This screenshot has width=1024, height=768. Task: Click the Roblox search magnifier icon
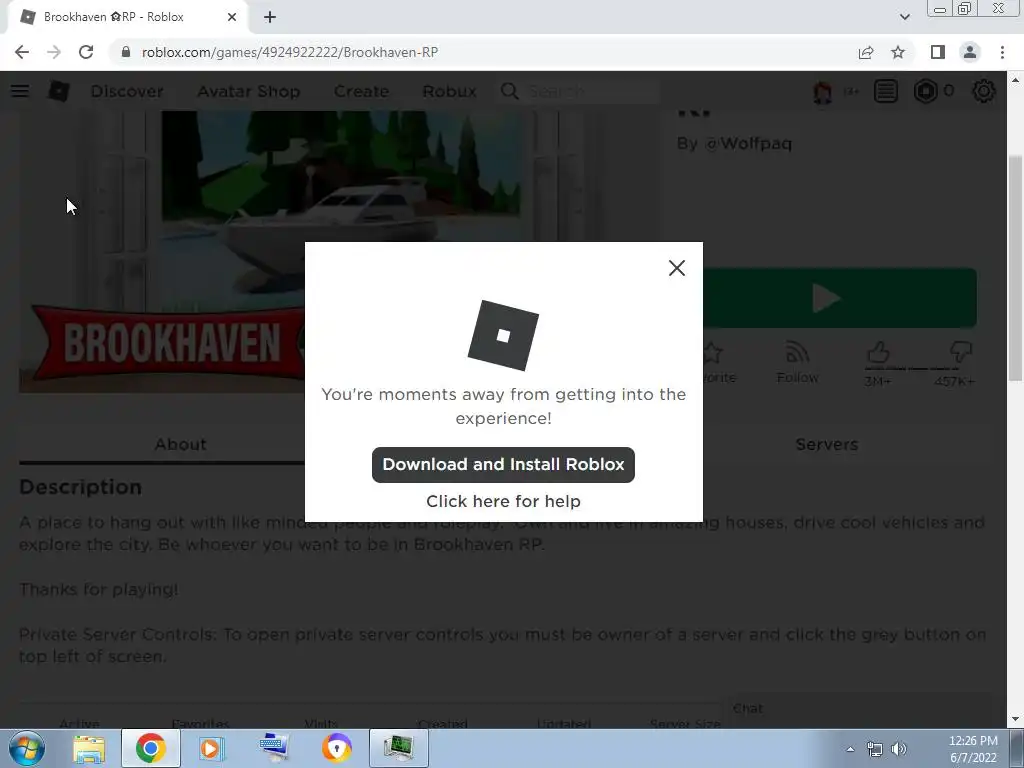point(509,91)
